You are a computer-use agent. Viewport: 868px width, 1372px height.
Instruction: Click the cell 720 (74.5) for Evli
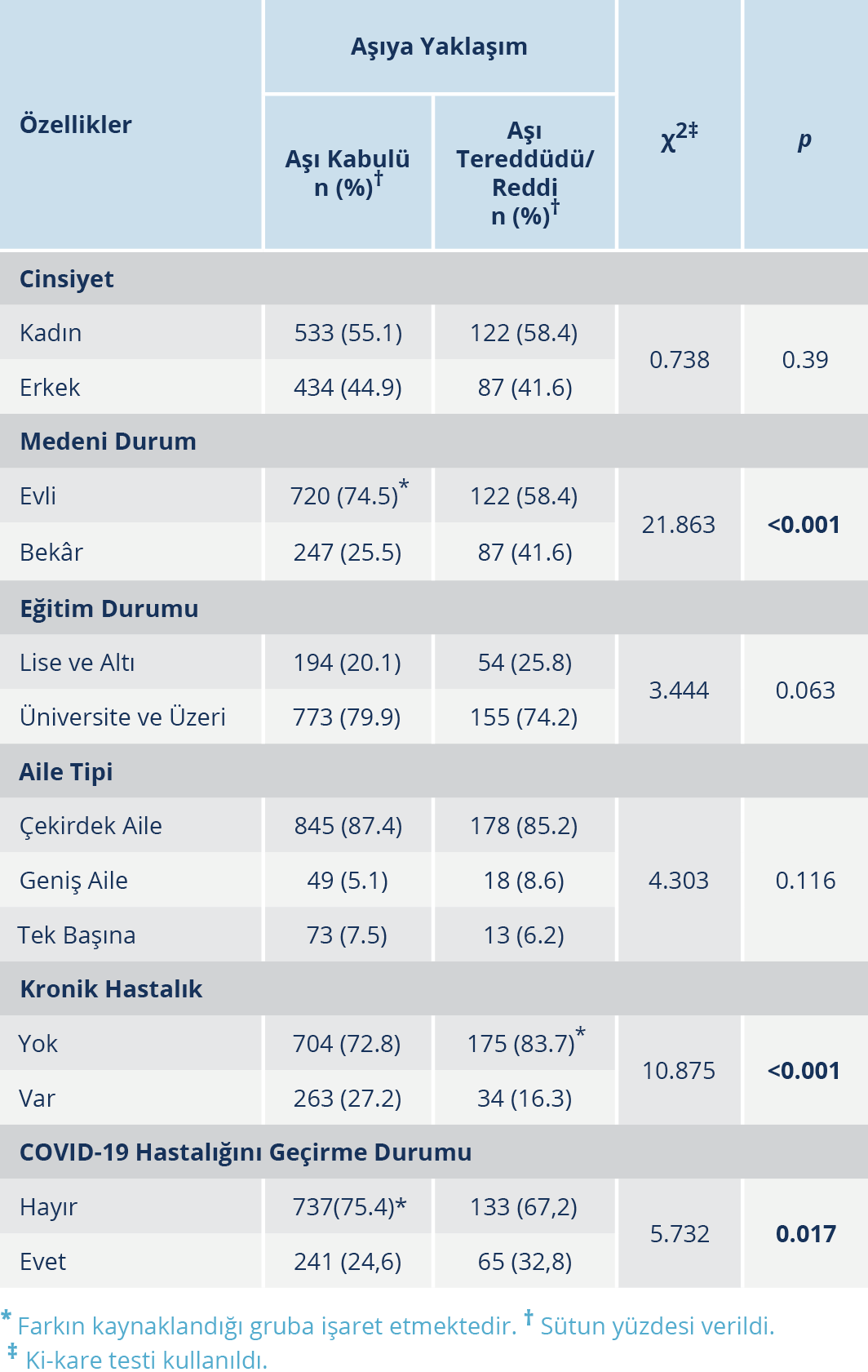pyautogui.click(x=346, y=495)
